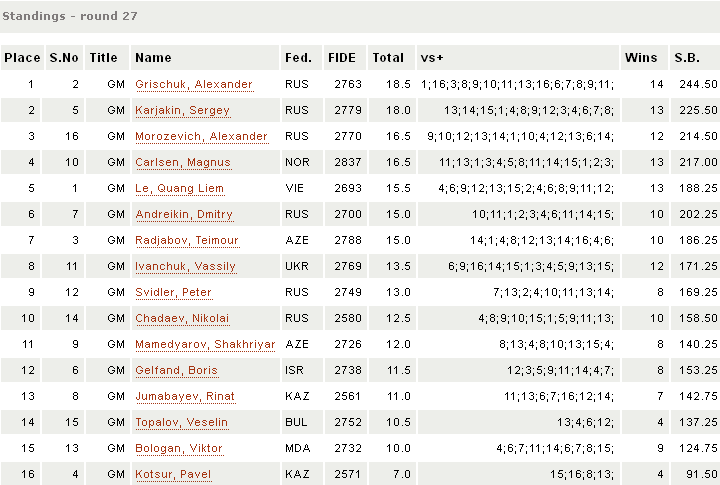Screen dimensions: 720x485
Task: Open Le, Quang Liem link
Action: click(x=179, y=189)
